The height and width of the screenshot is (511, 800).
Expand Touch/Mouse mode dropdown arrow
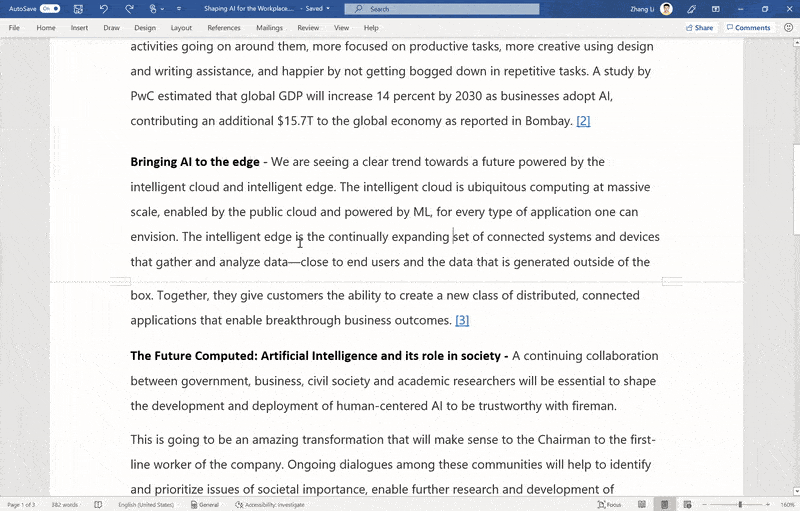pos(162,9)
